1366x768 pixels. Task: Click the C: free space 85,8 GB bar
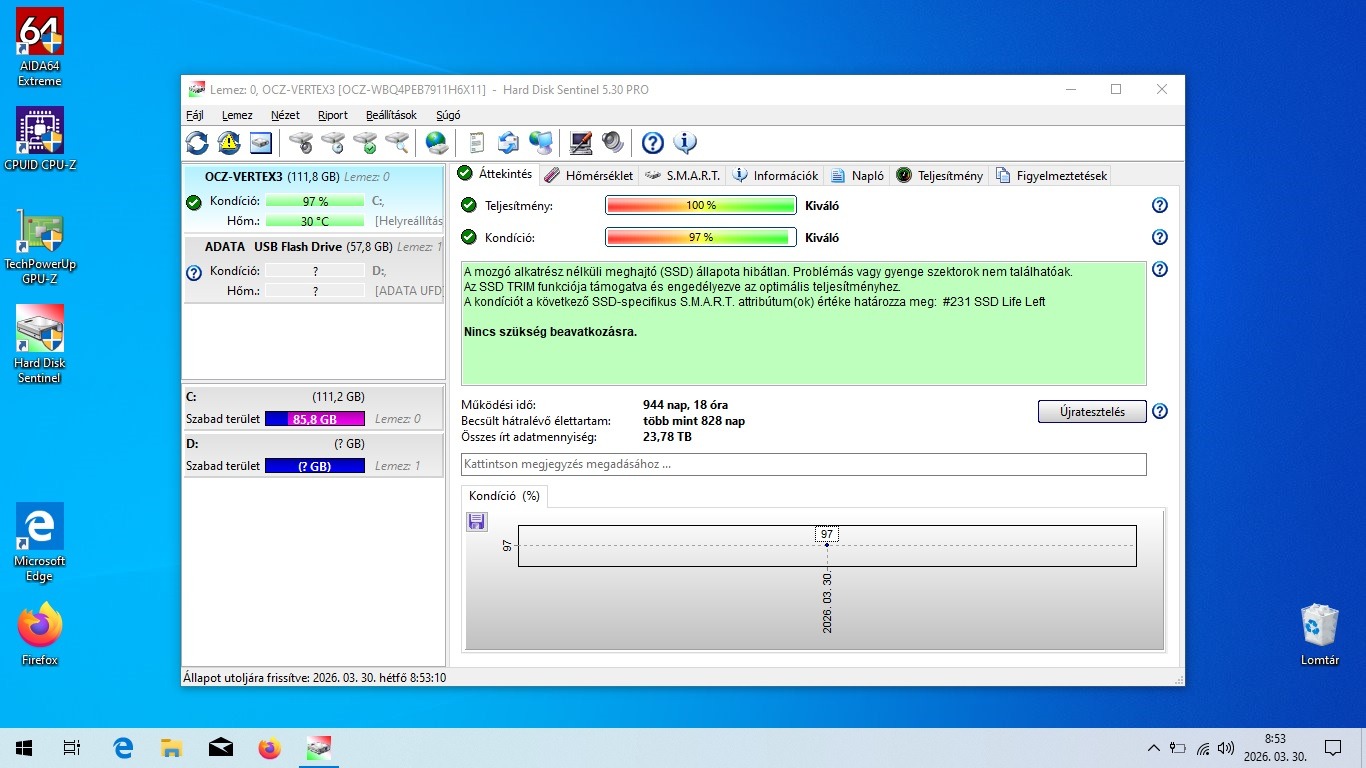pyautogui.click(x=315, y=419)
